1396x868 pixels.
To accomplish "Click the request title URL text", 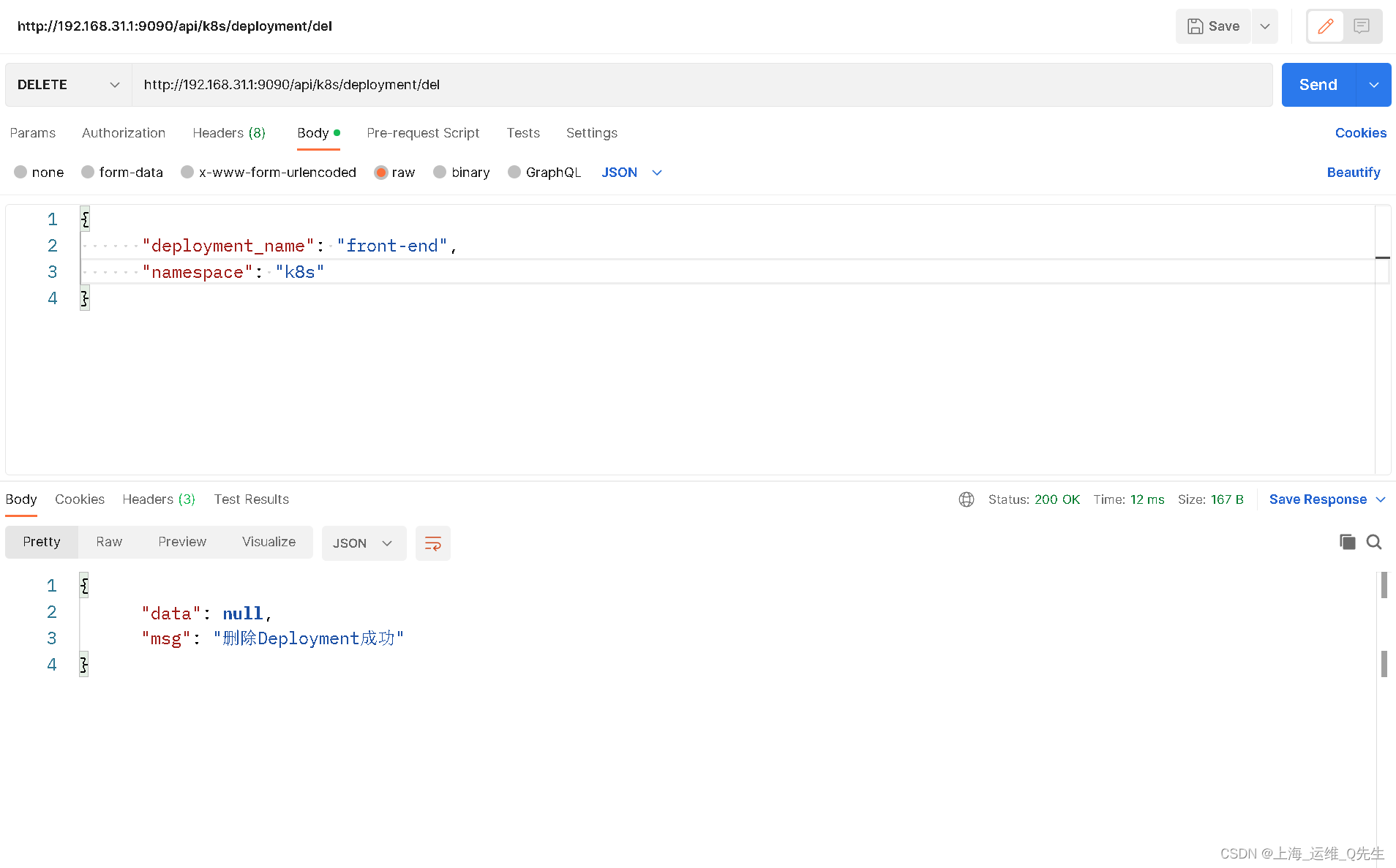I will [175, 26].
